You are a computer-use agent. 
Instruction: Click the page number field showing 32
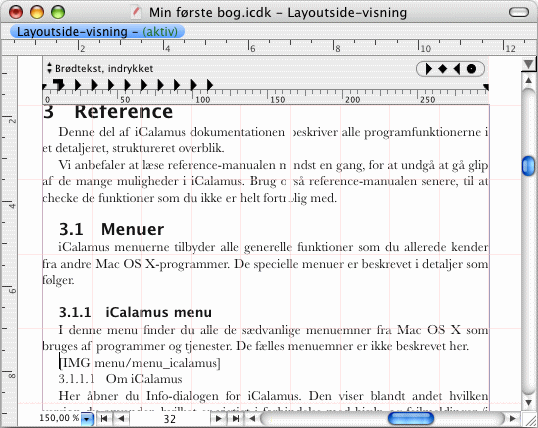pos(169,419)
